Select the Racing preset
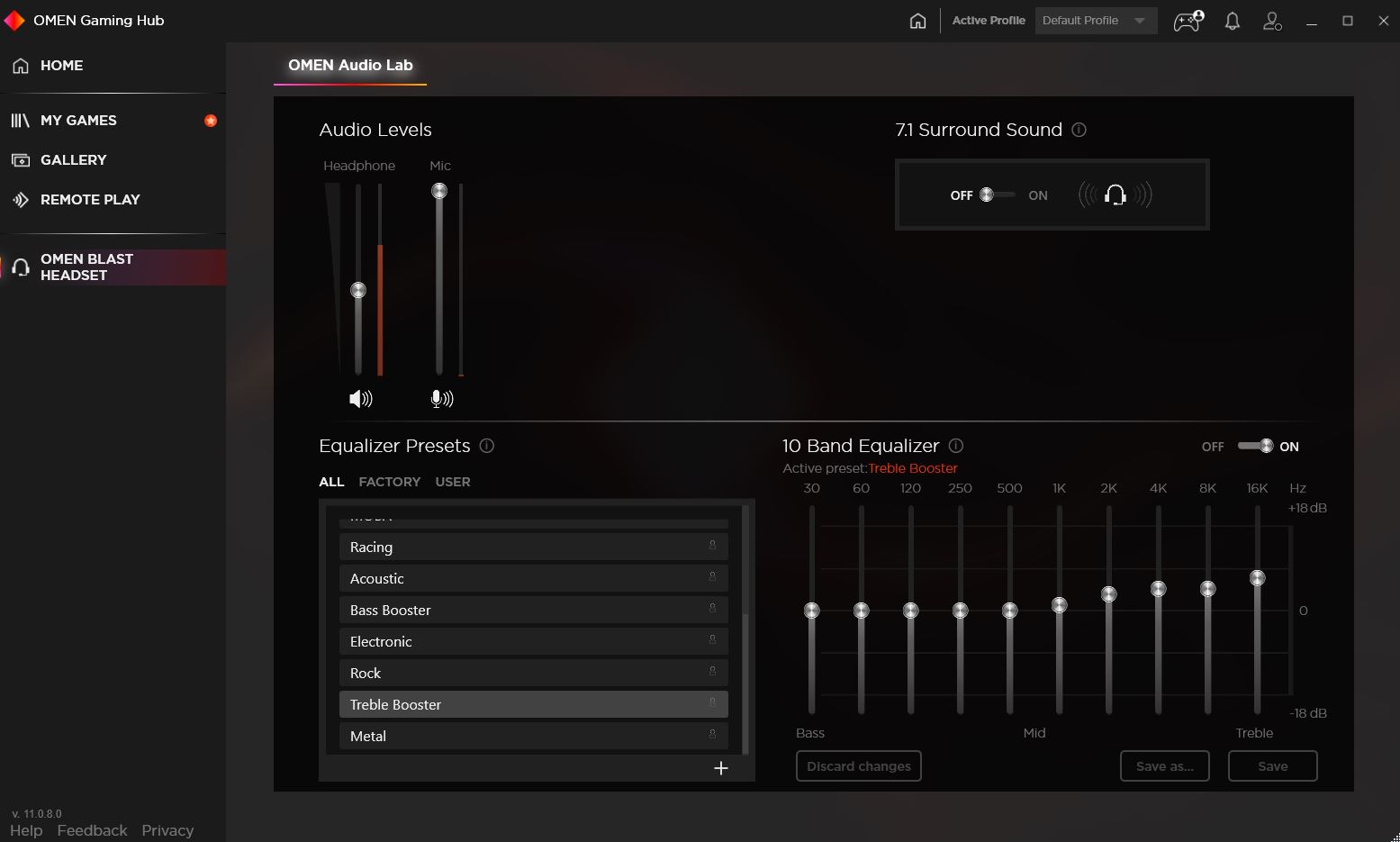 coord(533,547)
